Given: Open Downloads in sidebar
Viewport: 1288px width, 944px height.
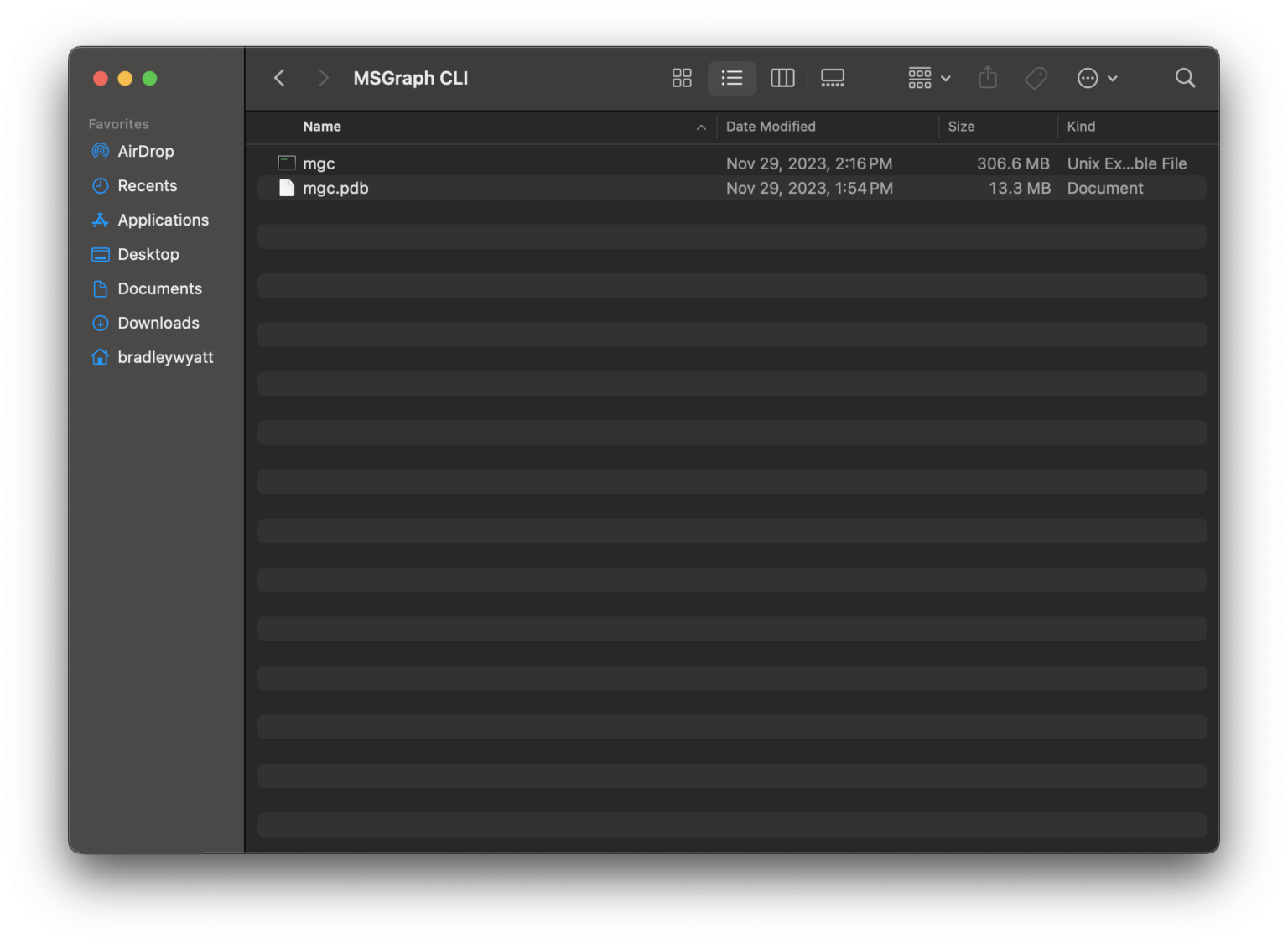Looking at the screenshot, I should pyautogui.click(x=158, y=323).
